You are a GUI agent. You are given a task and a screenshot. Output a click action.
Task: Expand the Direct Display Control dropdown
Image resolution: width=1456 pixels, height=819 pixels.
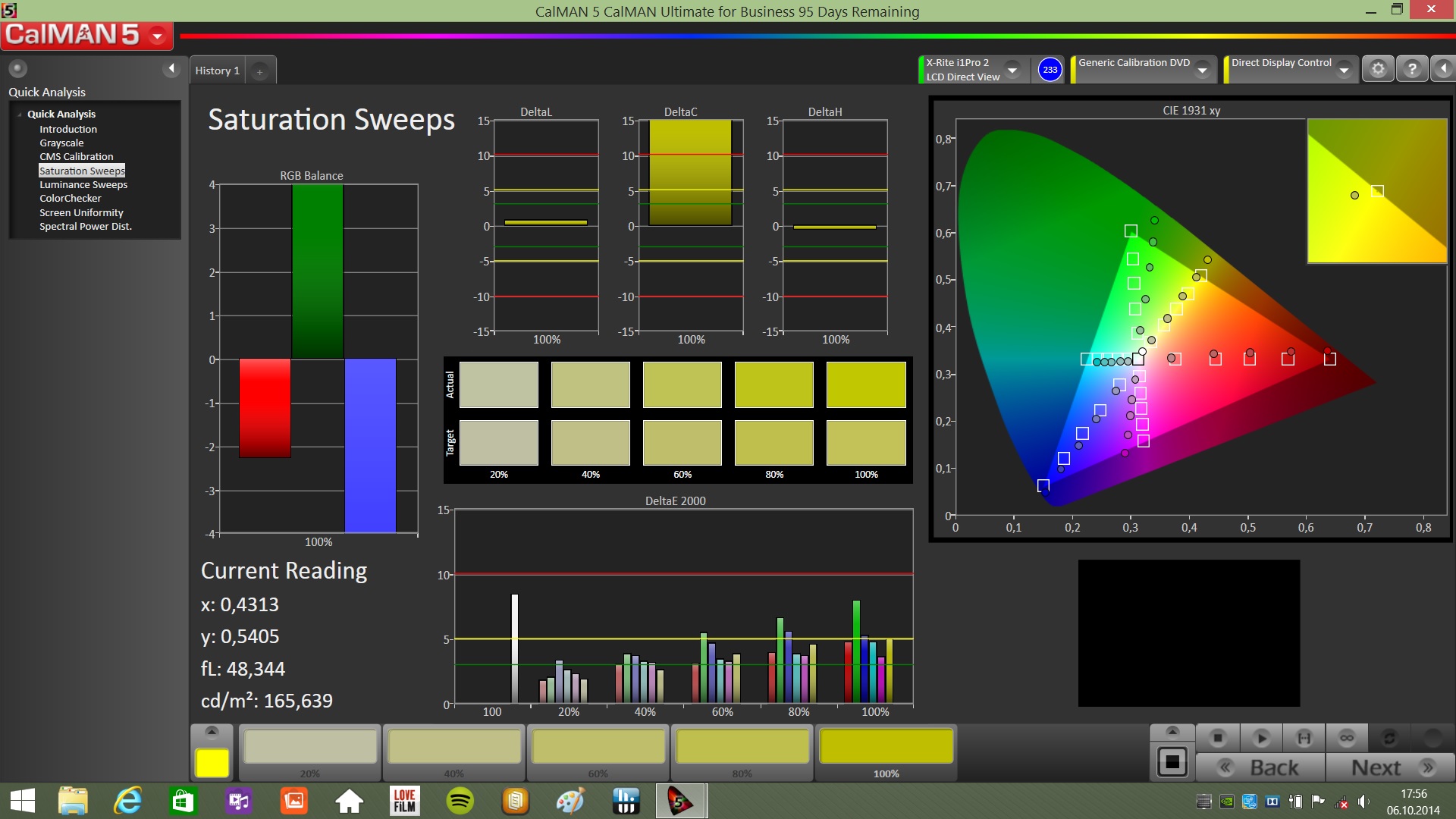tap(1344, 70)
